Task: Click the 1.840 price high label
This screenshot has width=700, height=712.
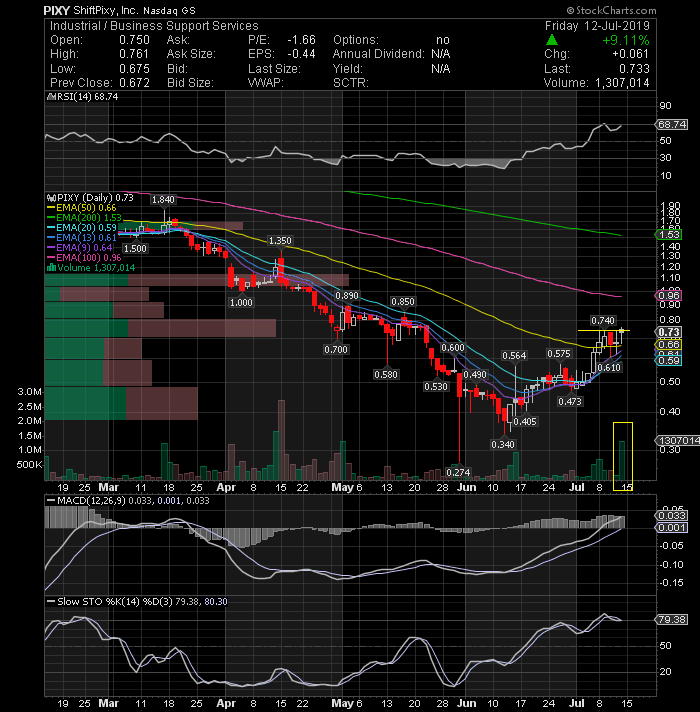Action: [163, 200]
